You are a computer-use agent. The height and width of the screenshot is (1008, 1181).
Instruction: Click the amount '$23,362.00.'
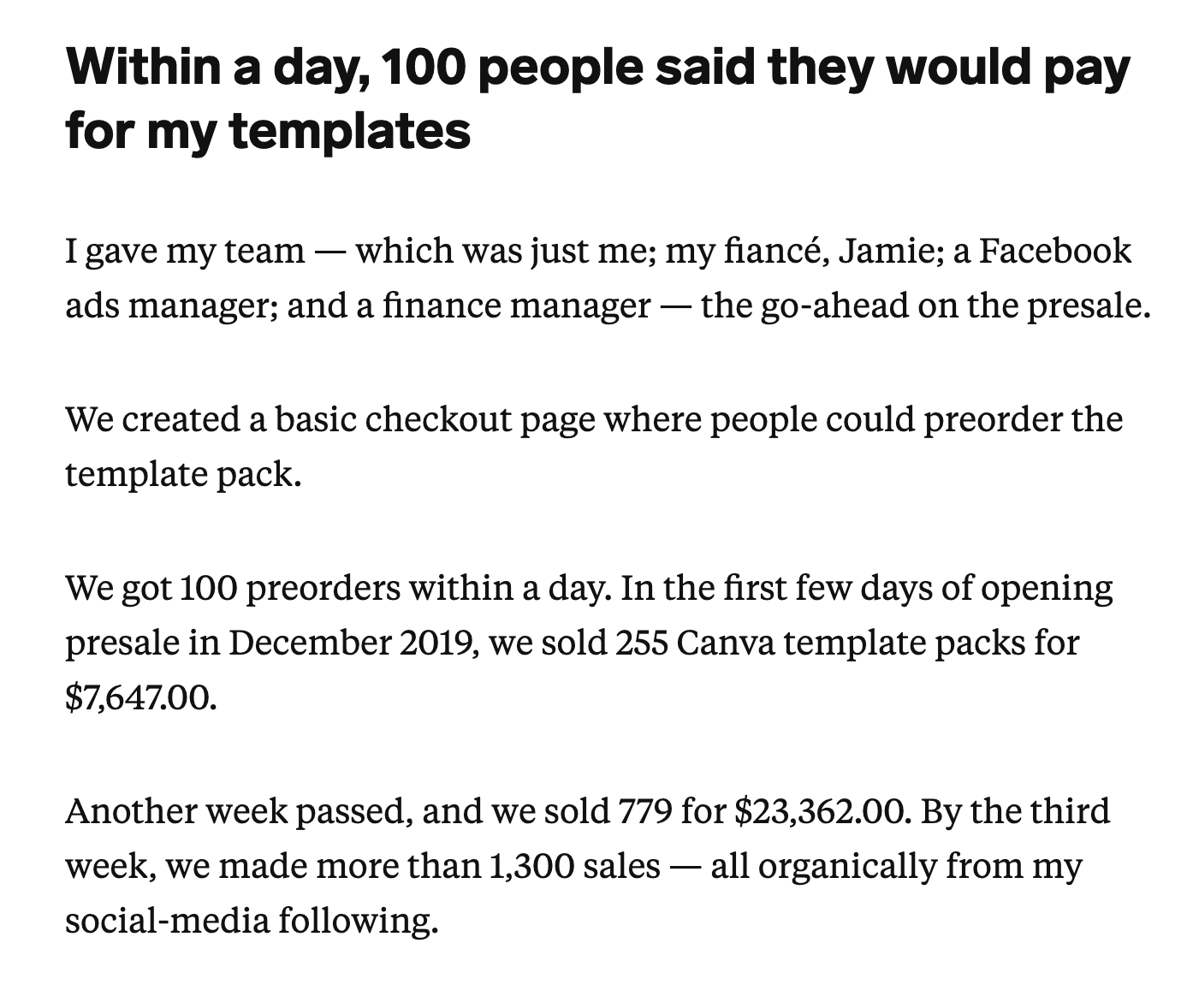823,811
